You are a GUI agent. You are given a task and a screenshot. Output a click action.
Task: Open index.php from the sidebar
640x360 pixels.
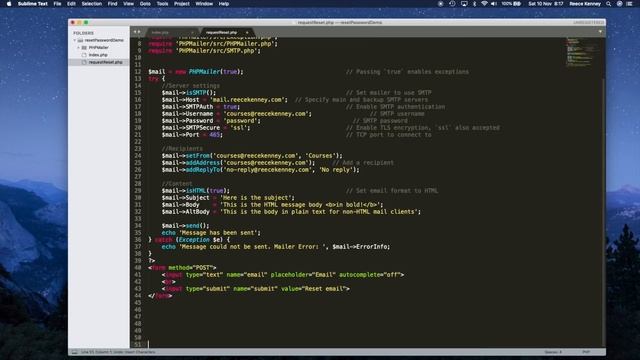pyautogui.click(x=98, y=55)
